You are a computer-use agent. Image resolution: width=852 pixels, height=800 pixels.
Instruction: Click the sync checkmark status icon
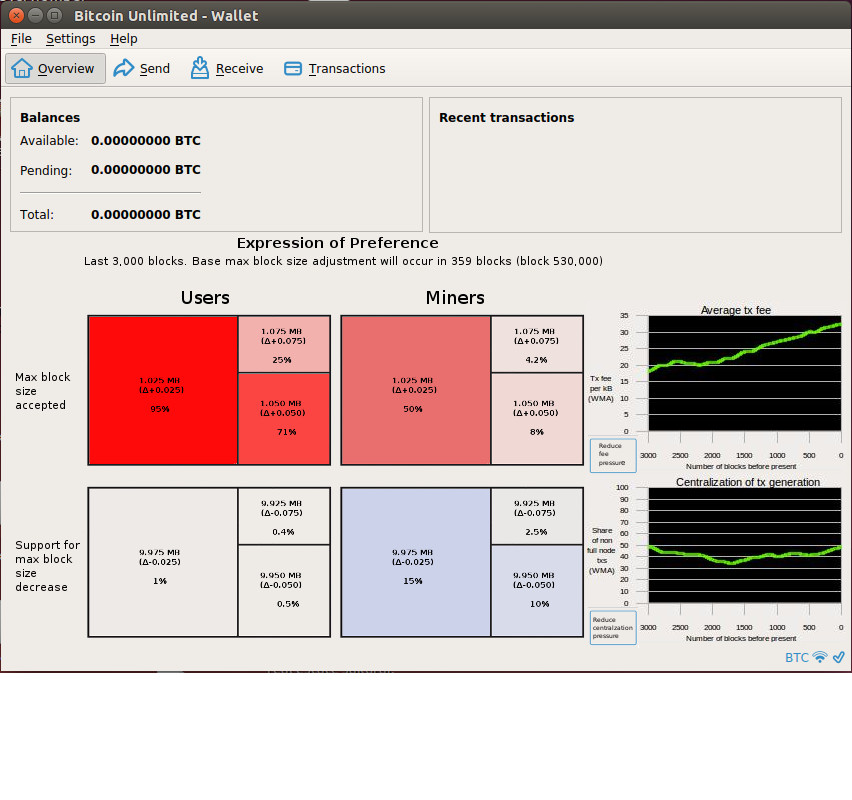(838, 657)
